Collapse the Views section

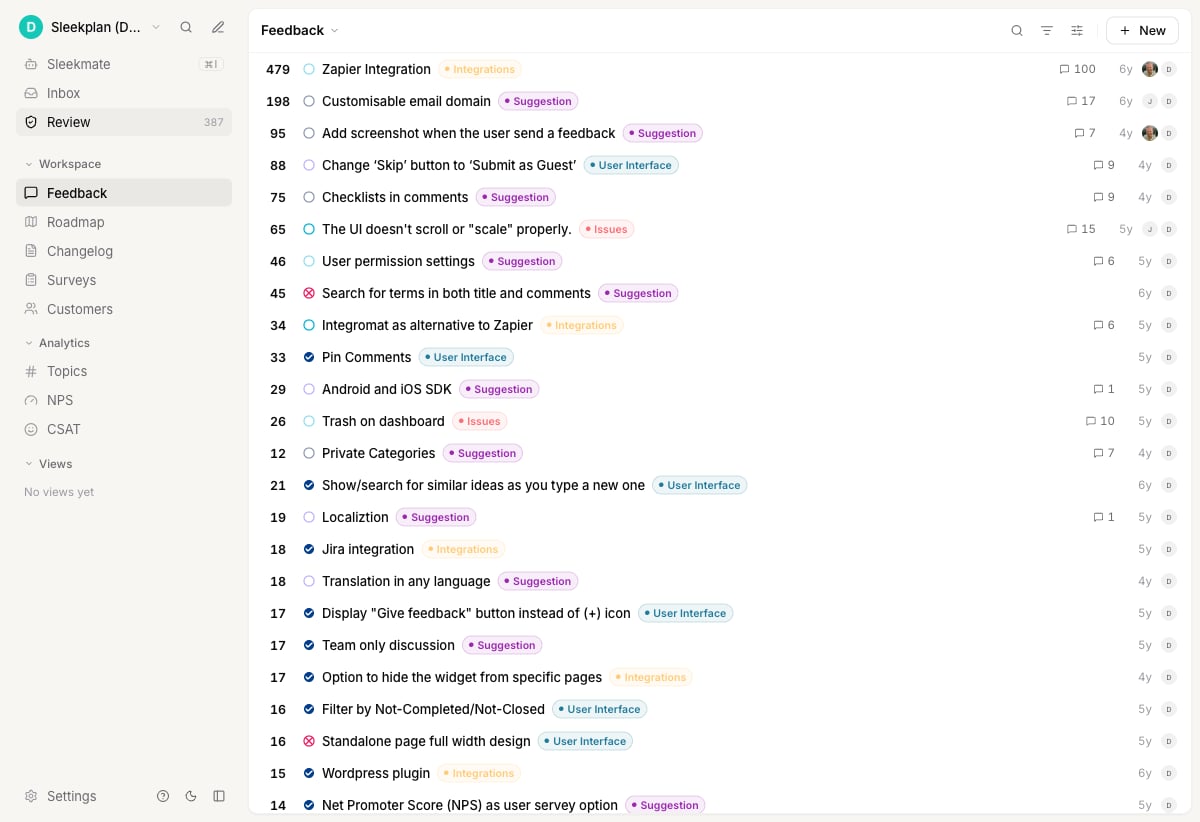pyautogui.click(x=48, y=464)
